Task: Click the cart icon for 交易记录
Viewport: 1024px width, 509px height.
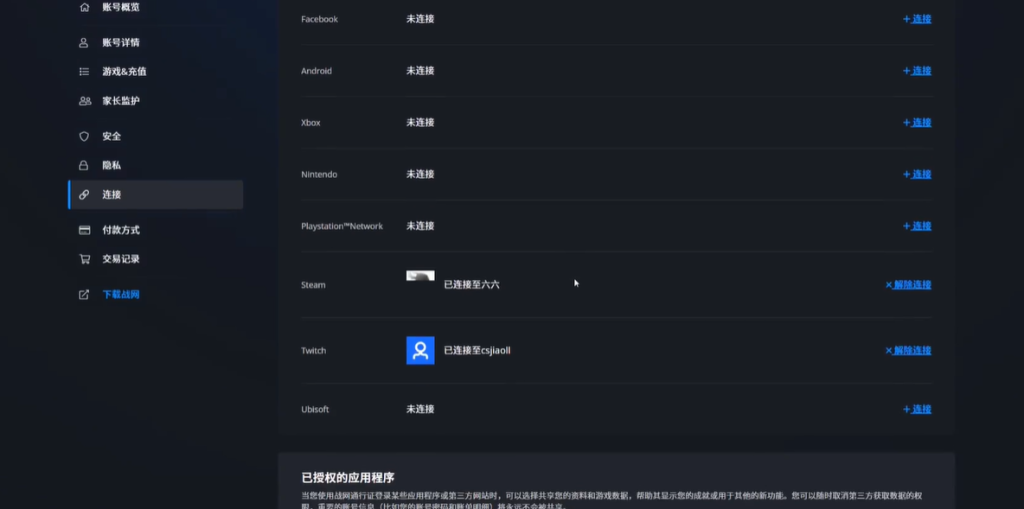Action: coord(84,259)
